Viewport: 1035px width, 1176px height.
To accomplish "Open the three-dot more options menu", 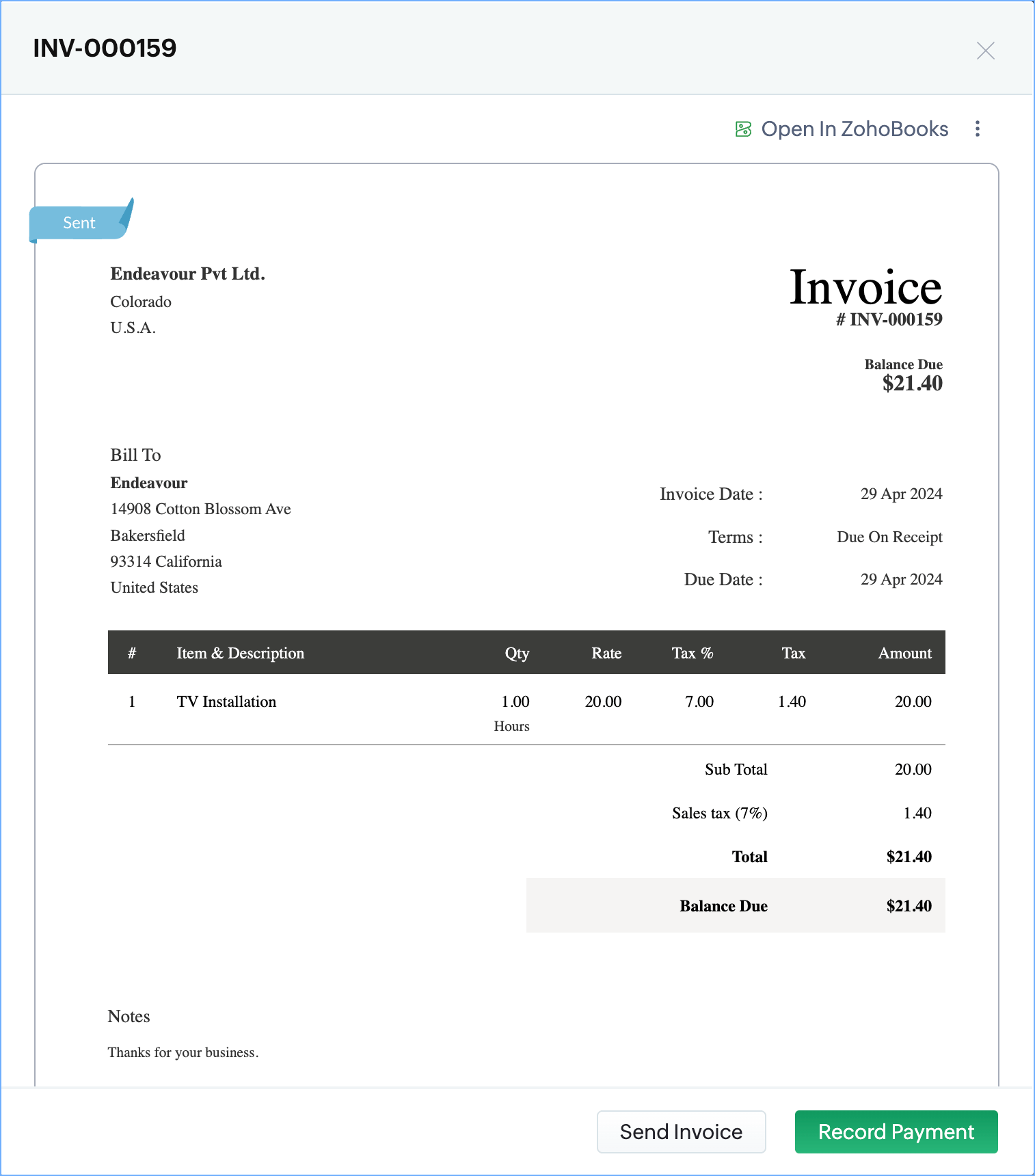I will 978,129.
